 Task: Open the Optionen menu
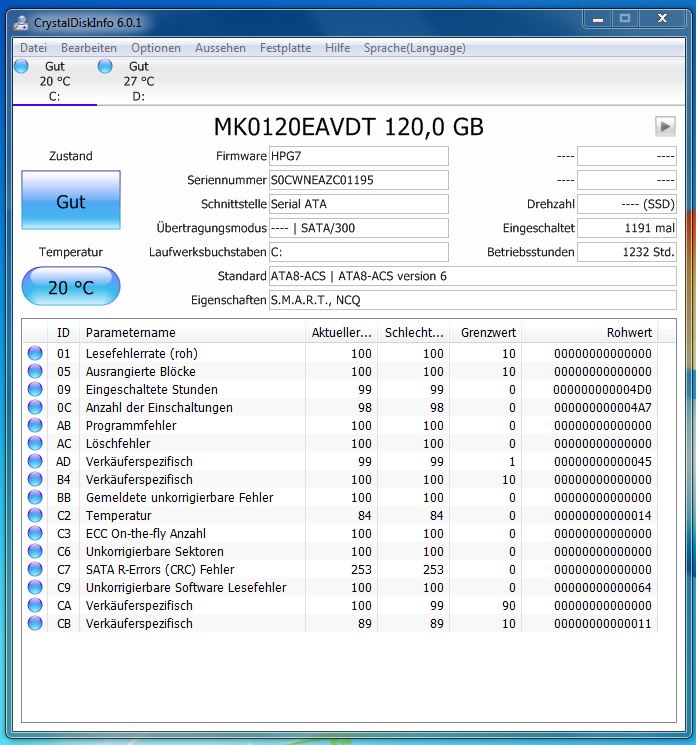[x=156, y=48]
